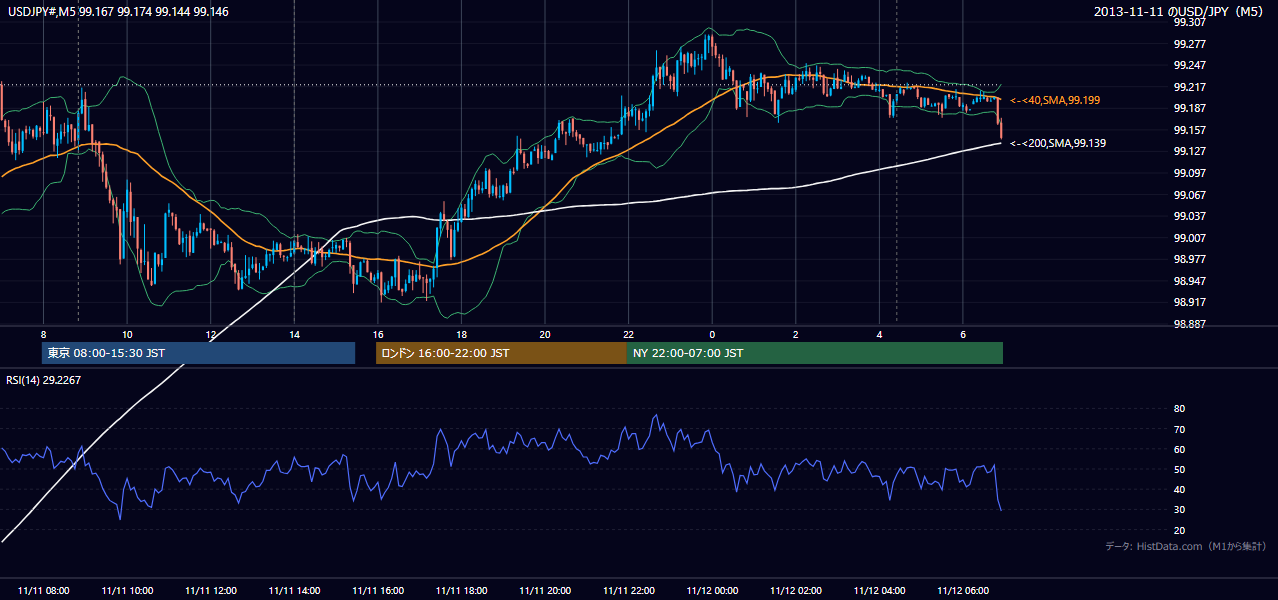Click hour label 22 under price chart
The height and width of the screenshot is (600, 1278).
click(x=628, y=334)
